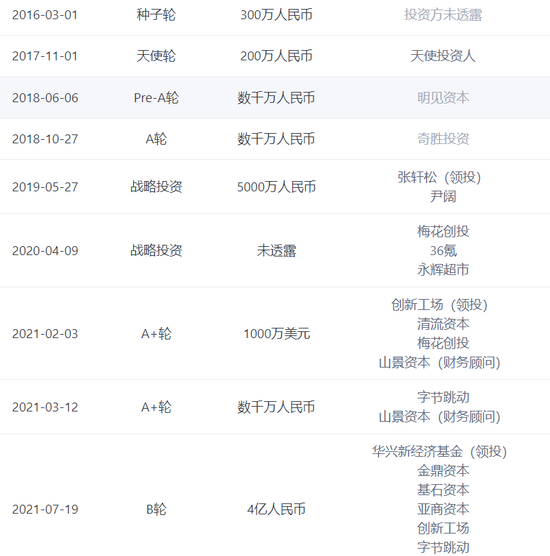Click A+轮 in the 2021-02-03 row
The image size is (550, 556).
pos(156,334)
